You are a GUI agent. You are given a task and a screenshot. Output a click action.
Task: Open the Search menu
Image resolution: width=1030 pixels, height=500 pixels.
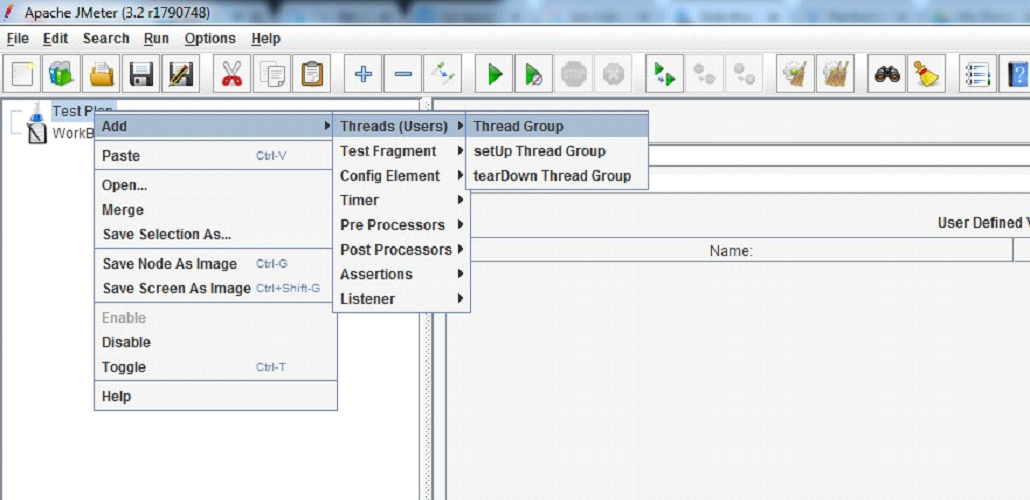106,39
